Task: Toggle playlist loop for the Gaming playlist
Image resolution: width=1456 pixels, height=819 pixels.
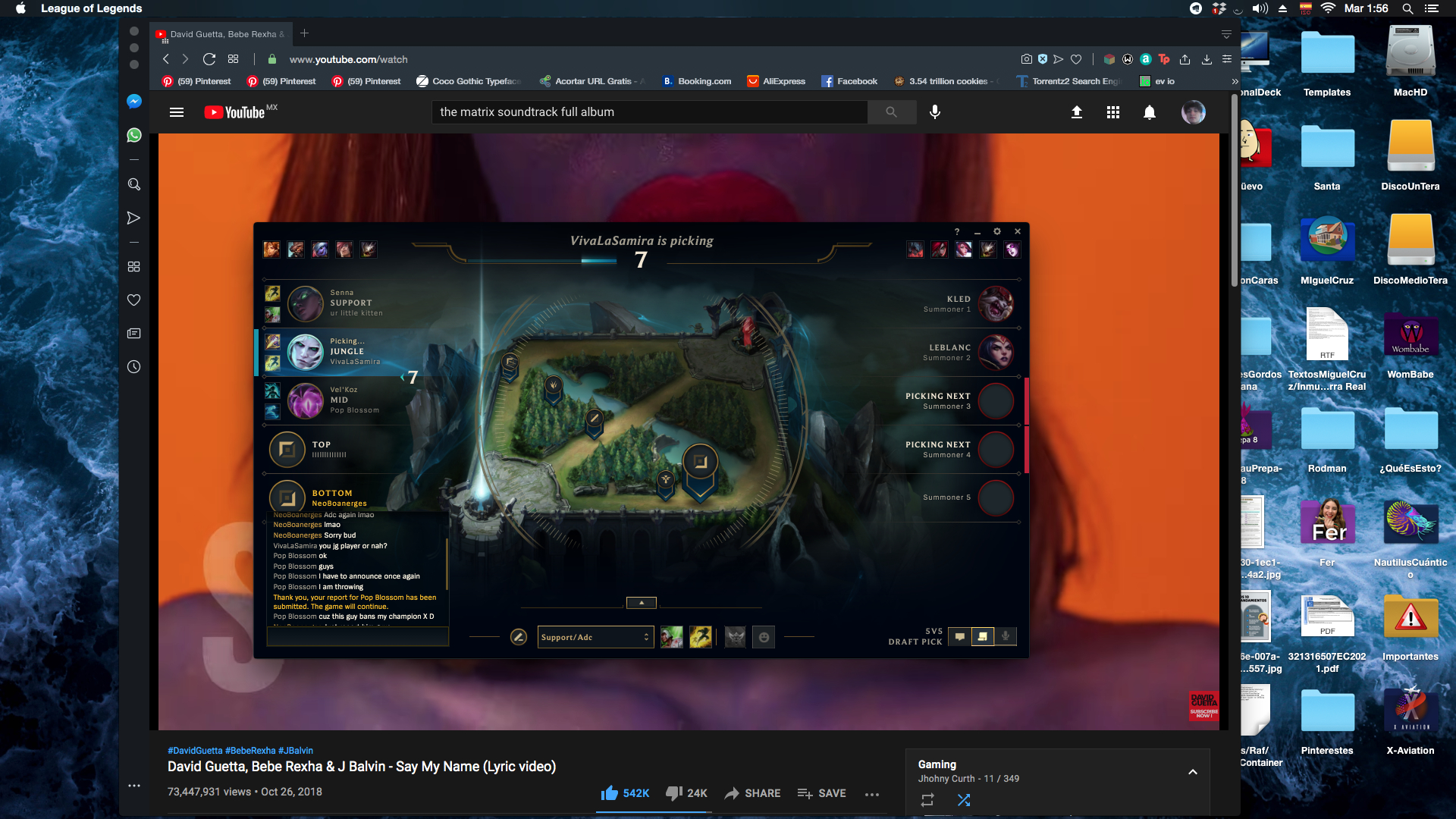Action: (927, 799)
